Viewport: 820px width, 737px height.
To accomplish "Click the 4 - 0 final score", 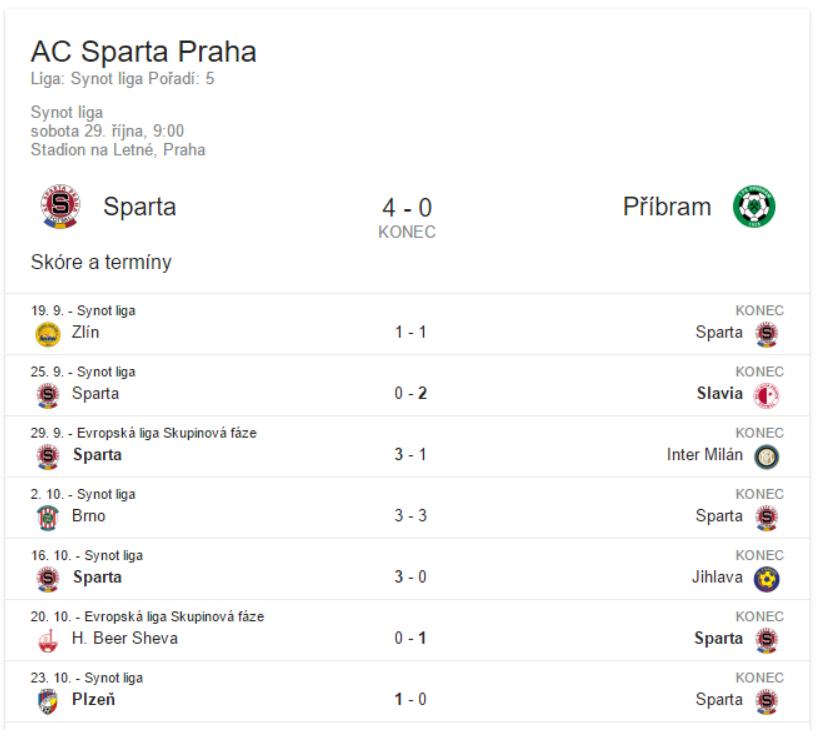I will [407, 208].
